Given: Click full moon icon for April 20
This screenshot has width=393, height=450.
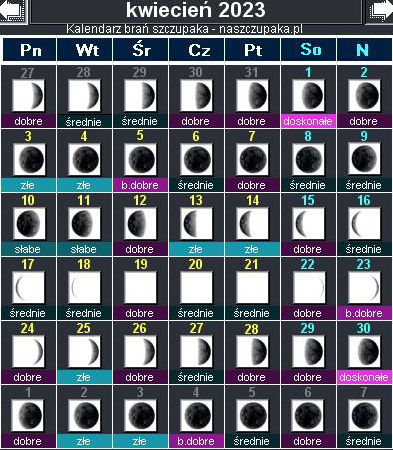Looking at the screenshot, I should point(196,287).
